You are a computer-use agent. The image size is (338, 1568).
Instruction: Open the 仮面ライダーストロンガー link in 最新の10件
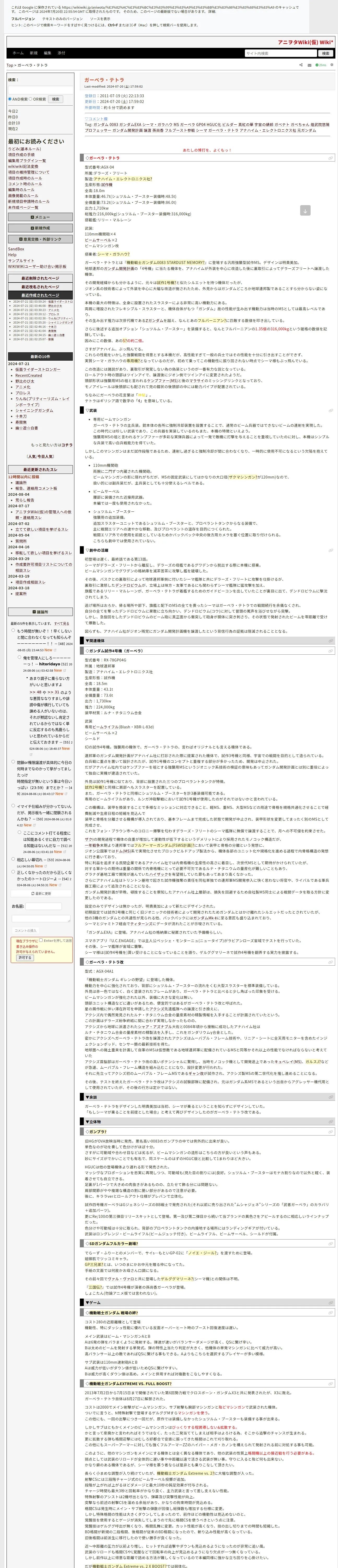[x=38, y=370]
